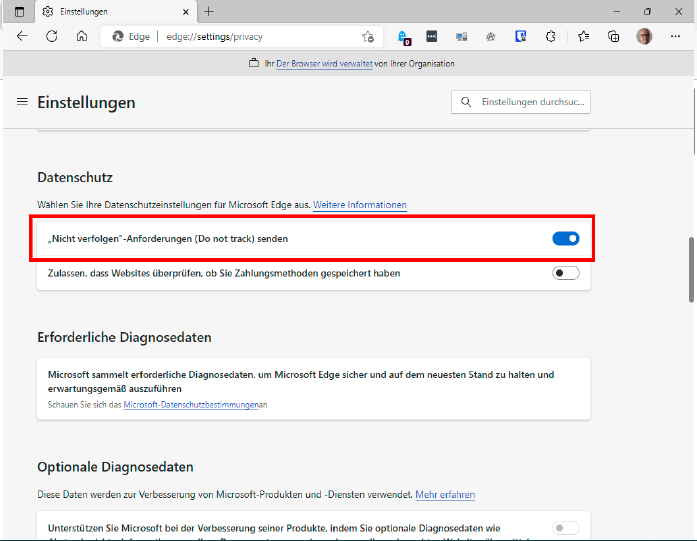Open 'Mehr erfahren' link
This screenshot has height=541, width=697.
point(445,494)
